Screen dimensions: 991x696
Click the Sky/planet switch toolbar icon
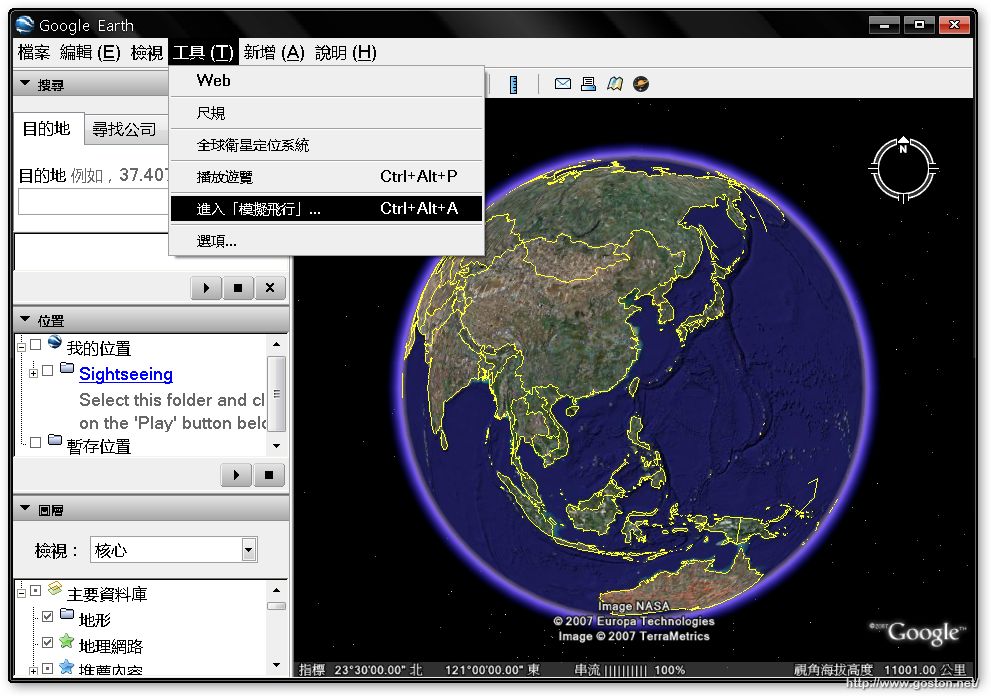pos(641,83)
